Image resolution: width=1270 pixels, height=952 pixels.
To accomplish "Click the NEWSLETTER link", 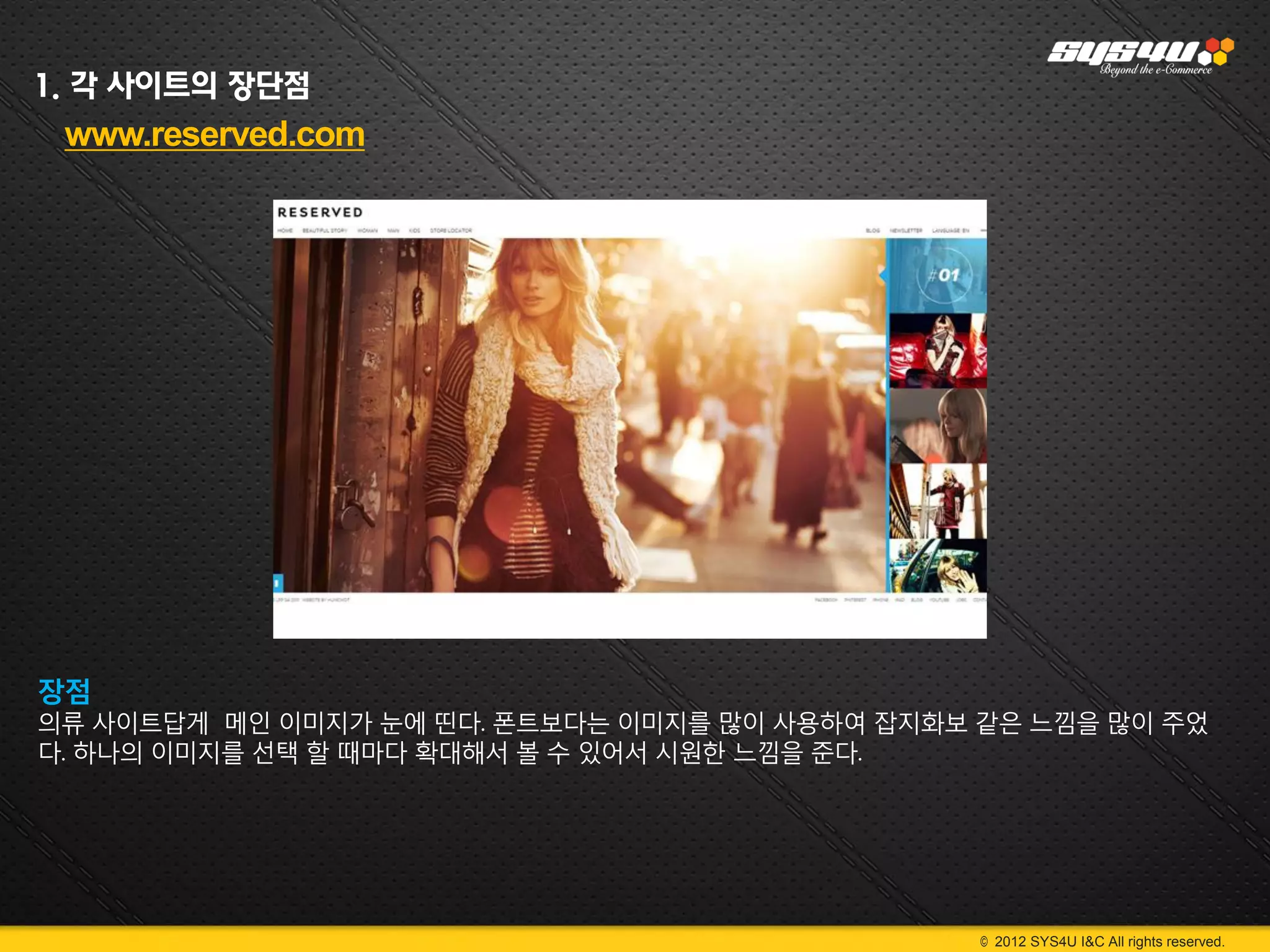I will [x=906, y=231].
